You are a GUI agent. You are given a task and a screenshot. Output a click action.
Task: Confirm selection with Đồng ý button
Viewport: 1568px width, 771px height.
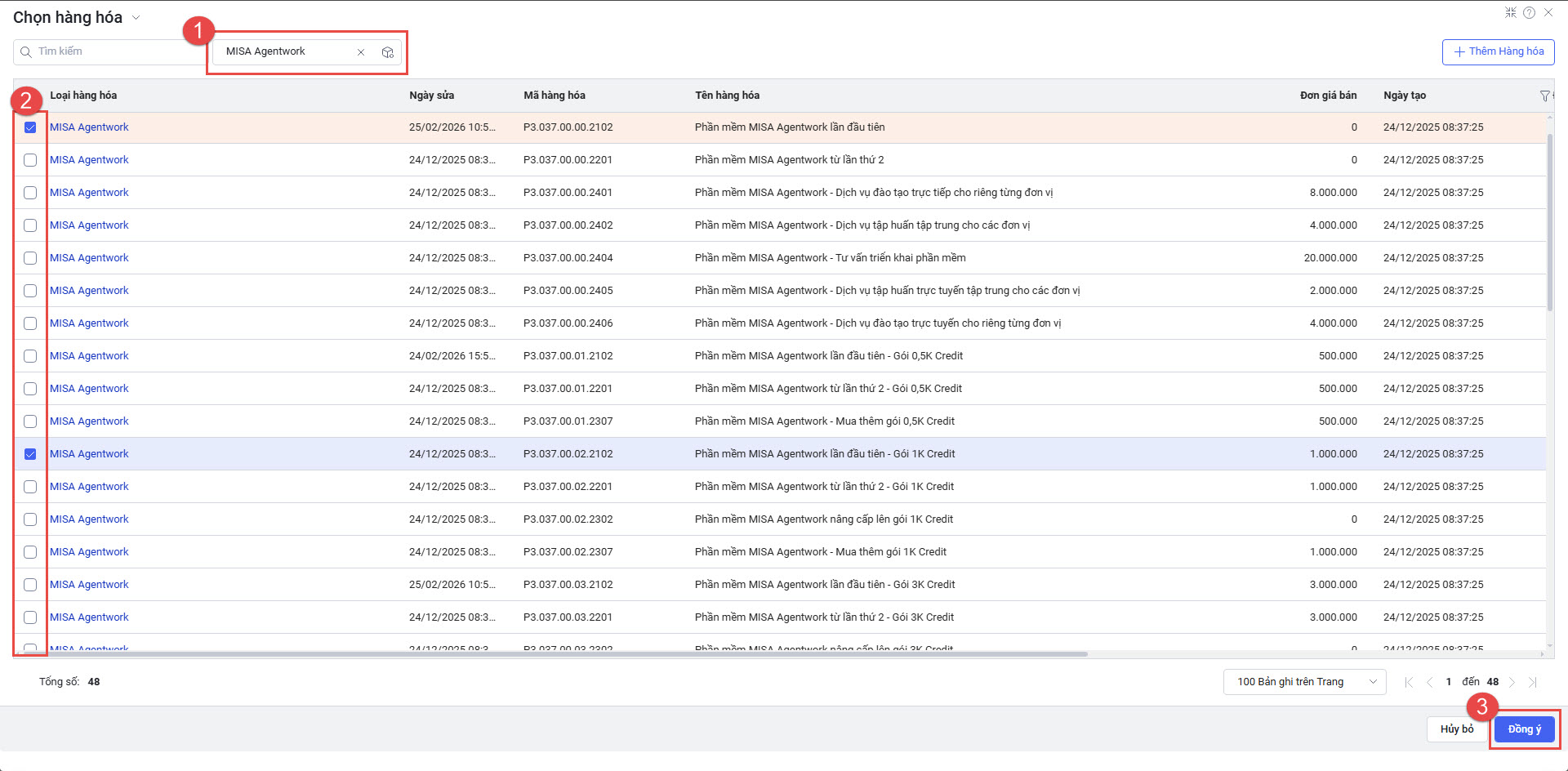(1524, 729)
